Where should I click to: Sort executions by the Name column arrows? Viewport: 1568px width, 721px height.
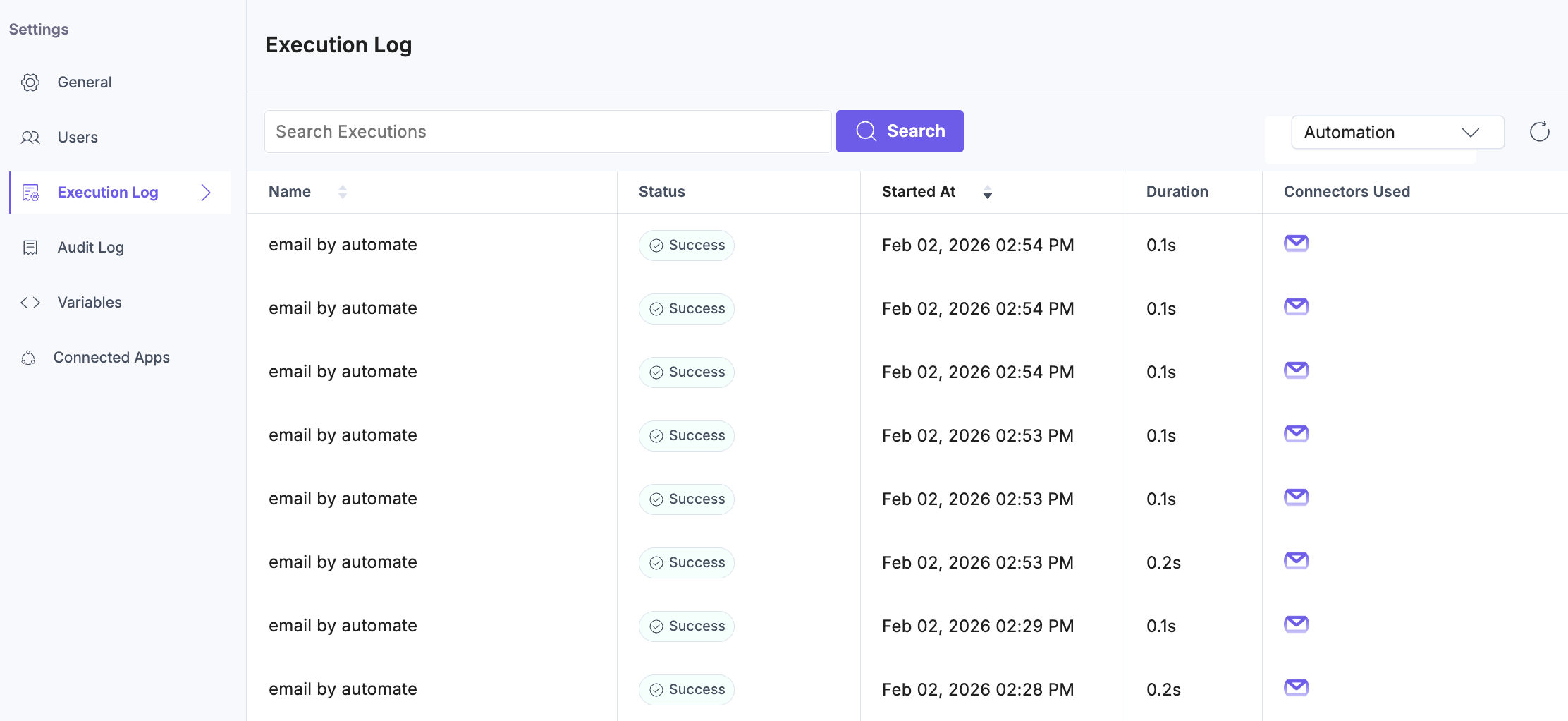pos(343,191)
